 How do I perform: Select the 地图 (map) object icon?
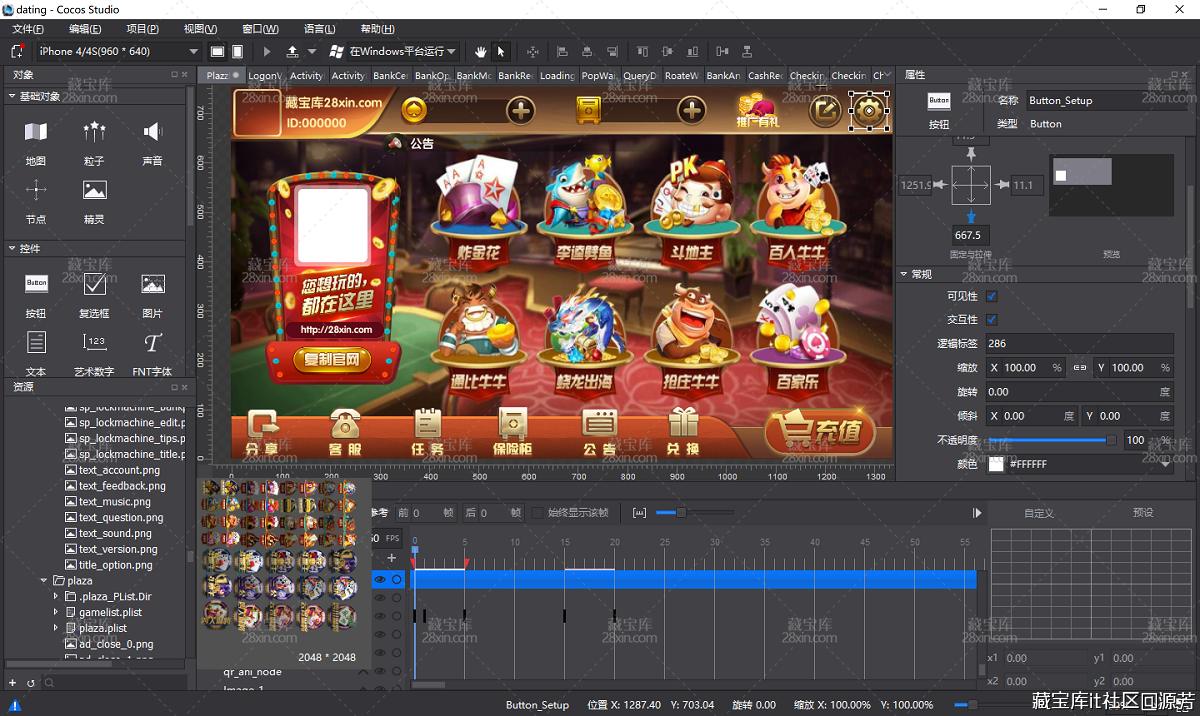click(36, 132)
